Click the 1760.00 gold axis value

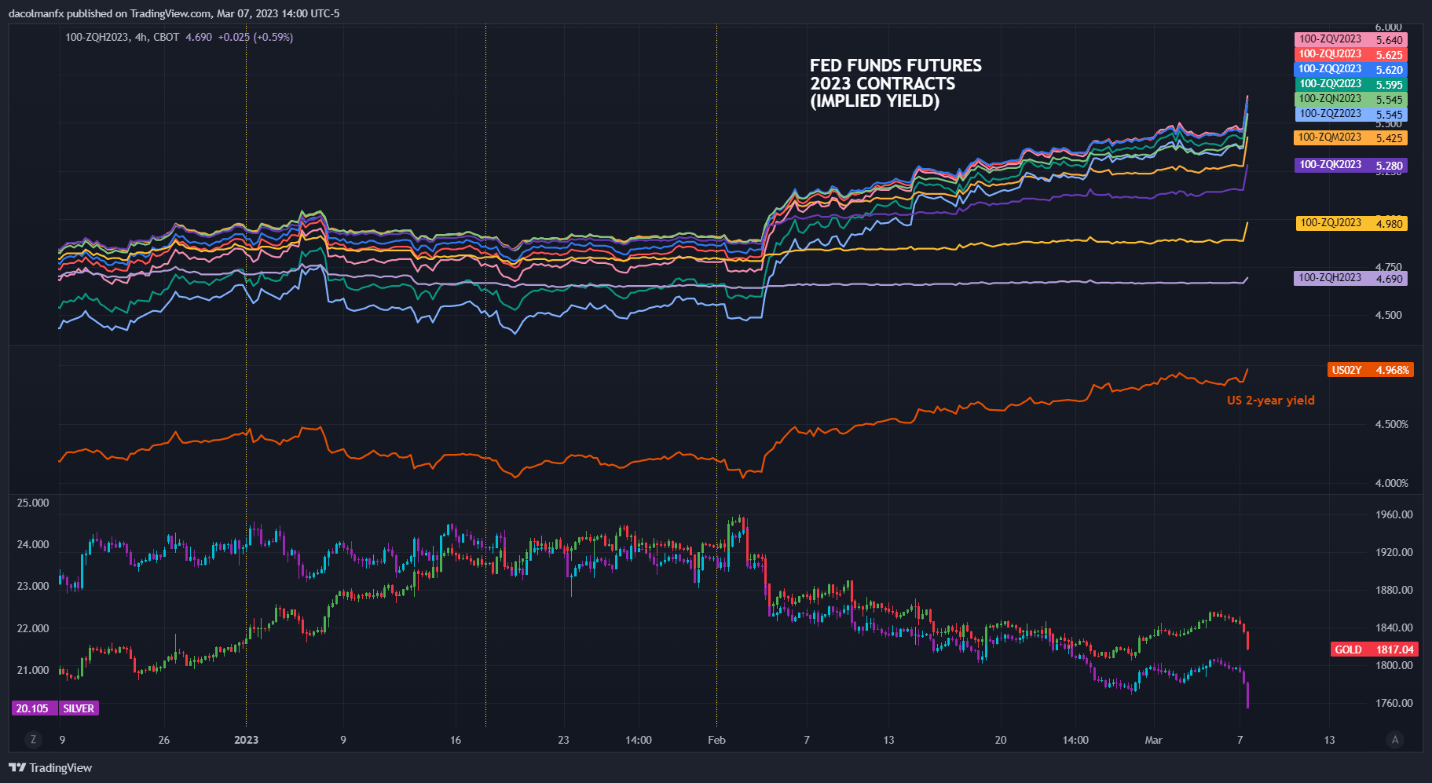[1393, 703]
